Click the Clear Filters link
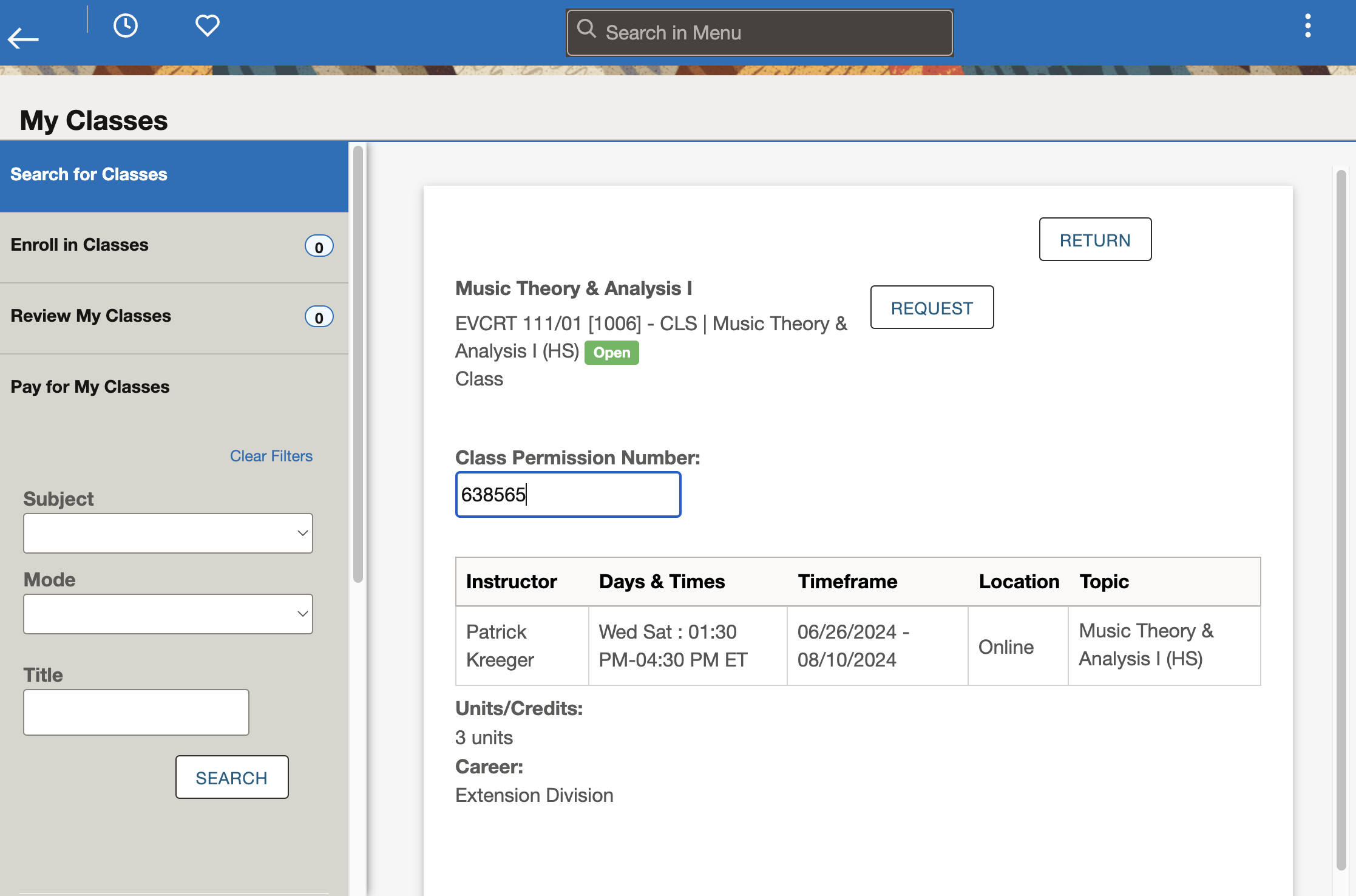Viewport: 1356px width, 896px height. point(271,456)
